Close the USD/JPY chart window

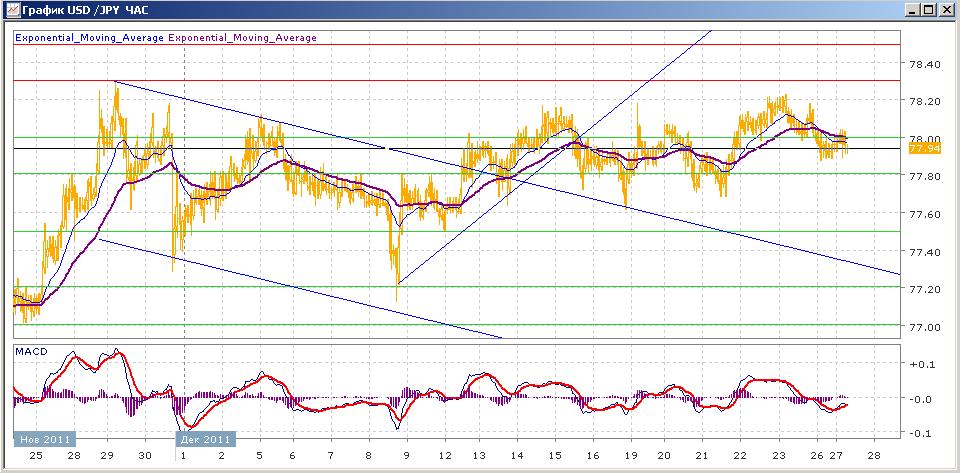tap(946, 10)
